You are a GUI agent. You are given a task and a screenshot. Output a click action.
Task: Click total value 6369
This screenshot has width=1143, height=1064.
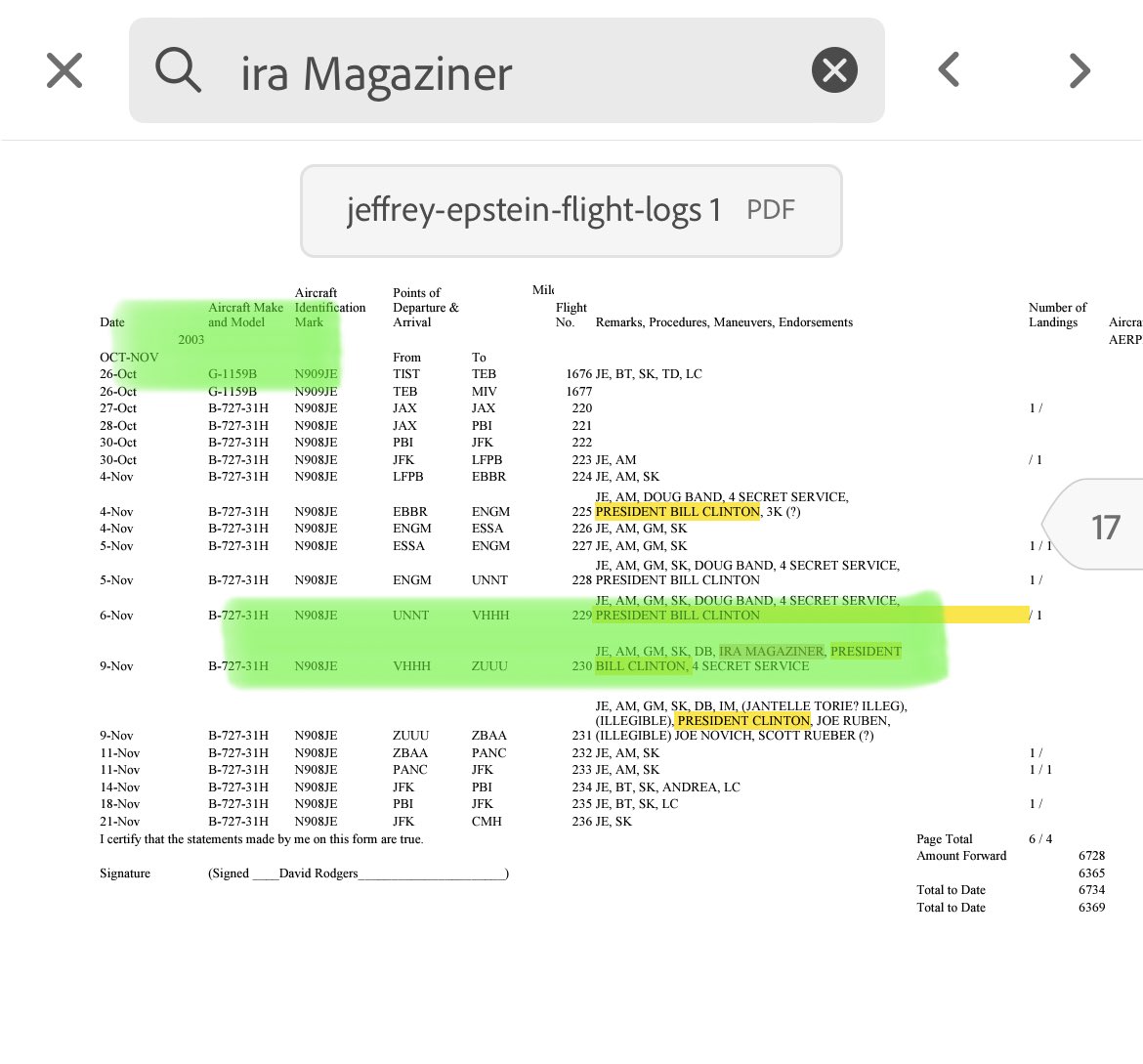point(1091,908)
